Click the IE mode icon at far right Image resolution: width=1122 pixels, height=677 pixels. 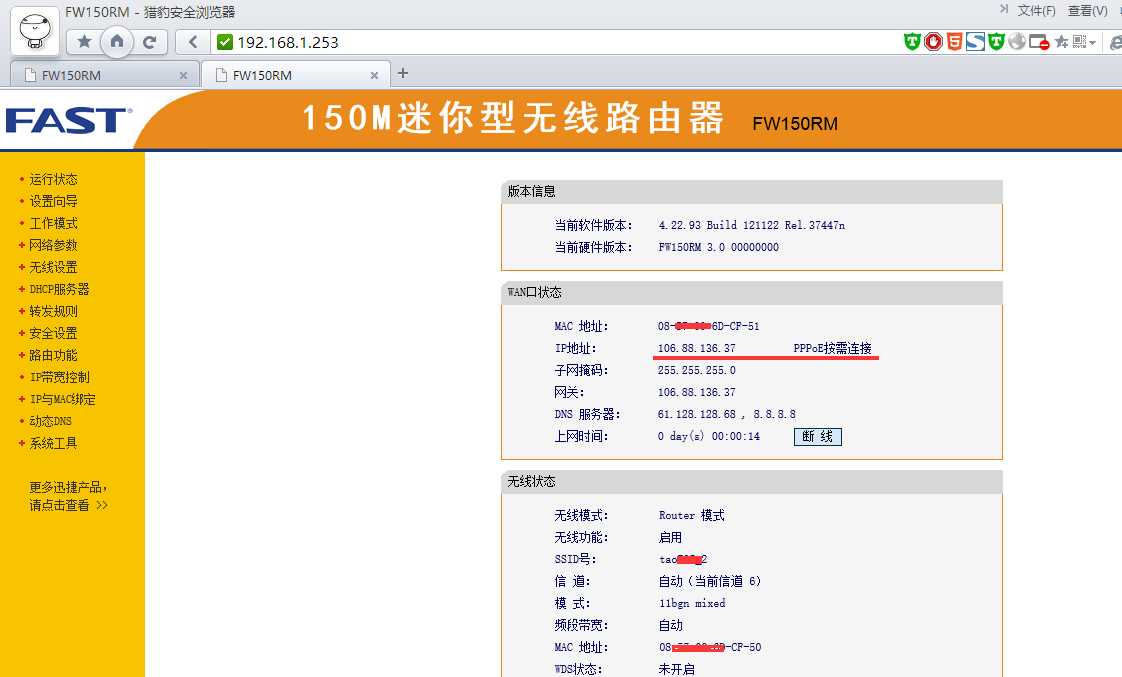click(x=1115, y=42)
